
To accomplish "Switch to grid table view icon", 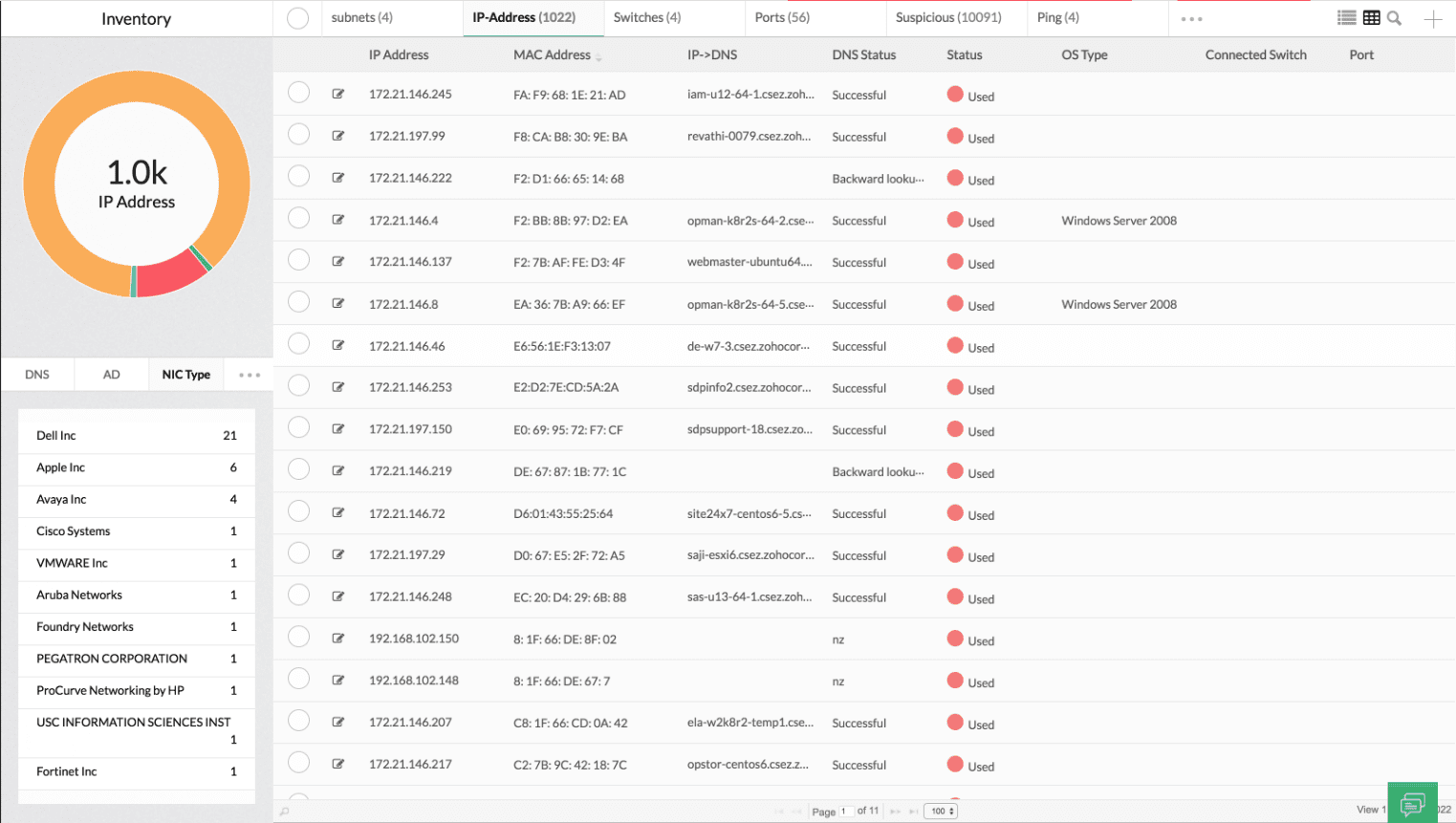I will [1371, 18].
